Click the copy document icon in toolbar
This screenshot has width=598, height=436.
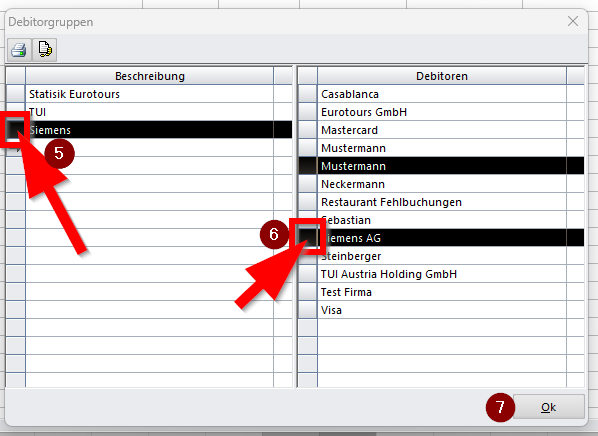coord(45,50)
